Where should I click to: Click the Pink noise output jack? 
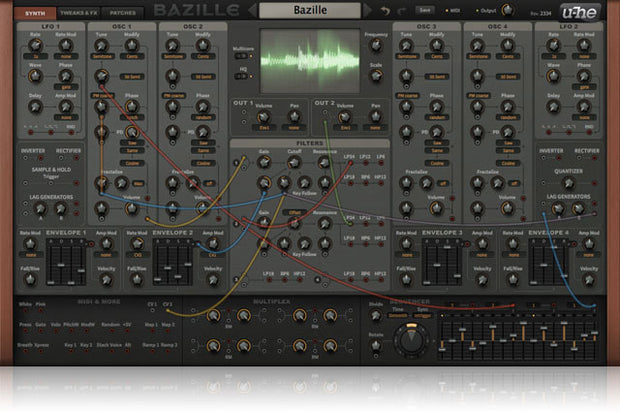coord(40,311)
